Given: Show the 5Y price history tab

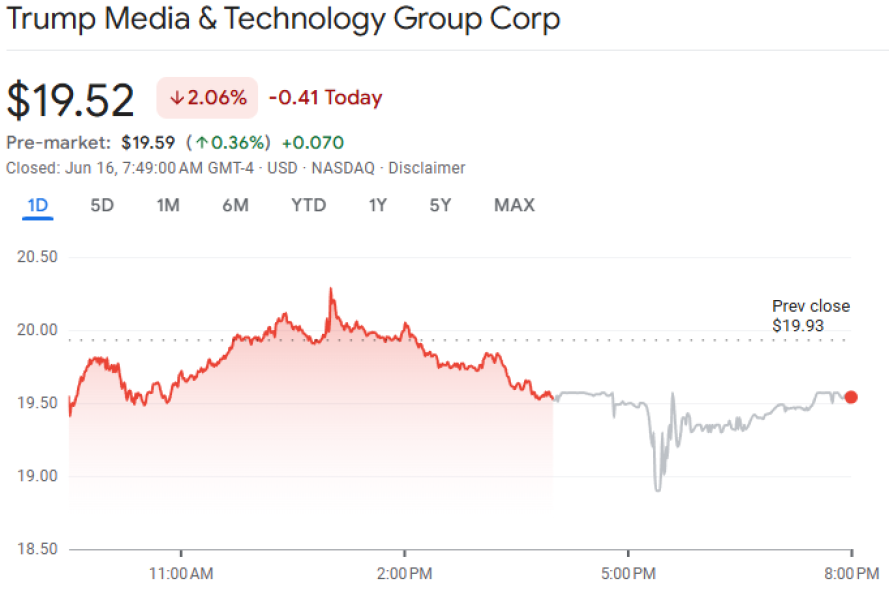Looking at the screenshot, I should point(440,206).
